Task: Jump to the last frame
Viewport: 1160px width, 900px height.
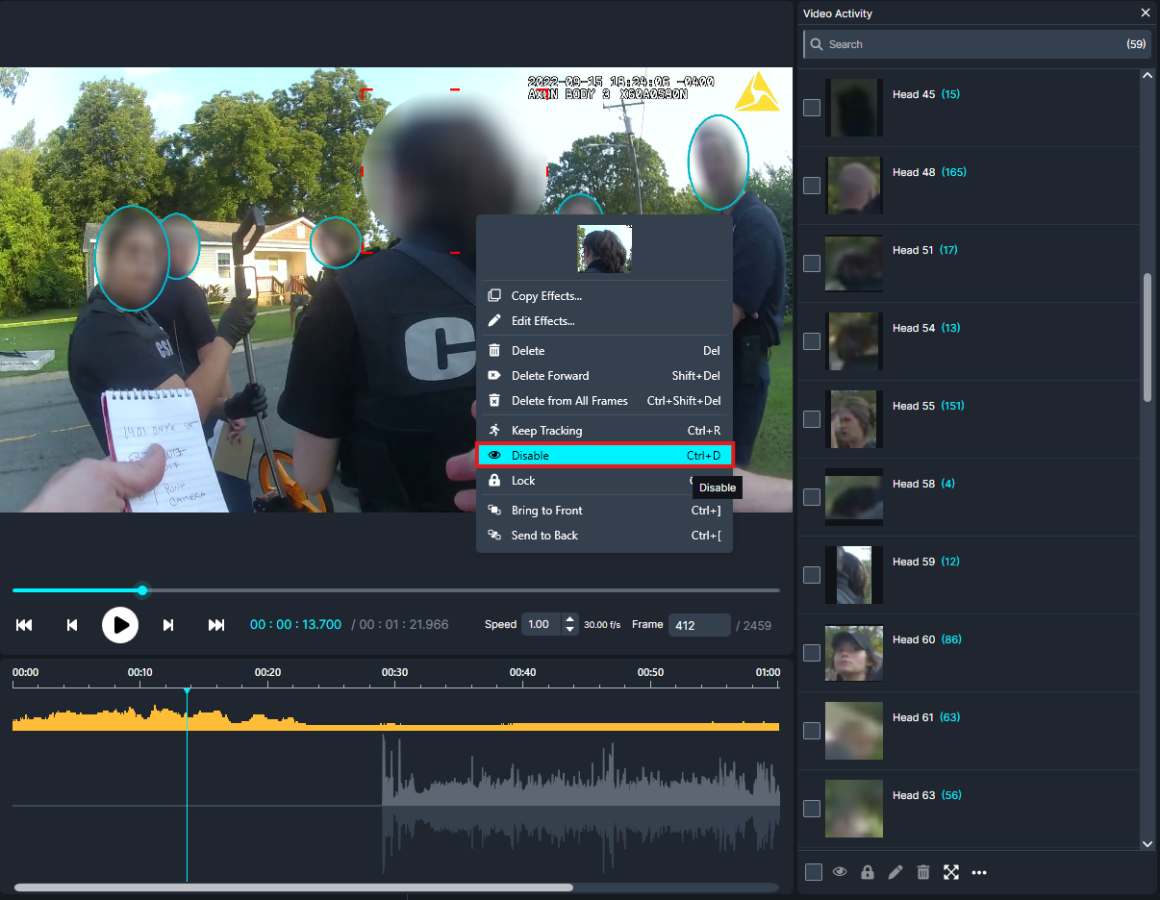Action: [216, 624]
